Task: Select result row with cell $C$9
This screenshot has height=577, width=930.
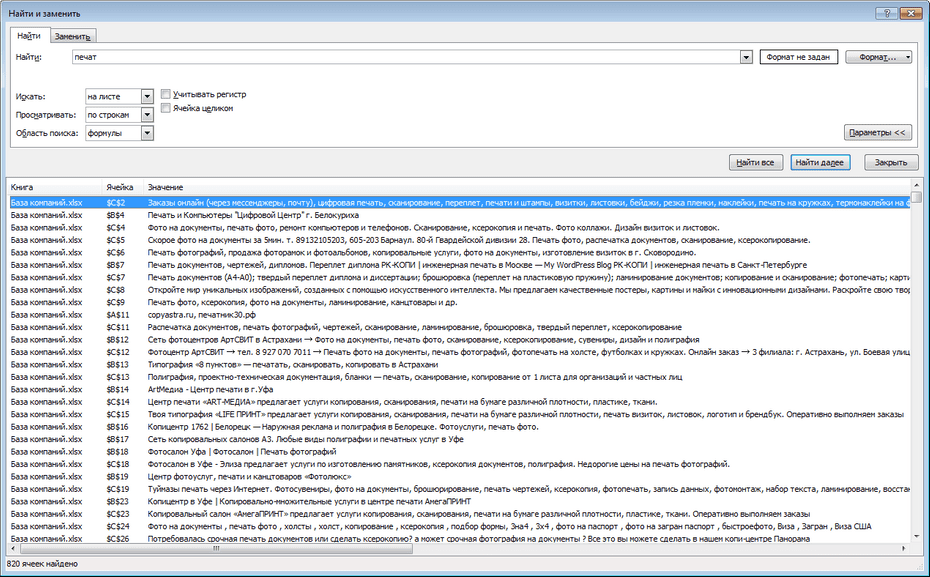Action: click(x=459, y=302)
